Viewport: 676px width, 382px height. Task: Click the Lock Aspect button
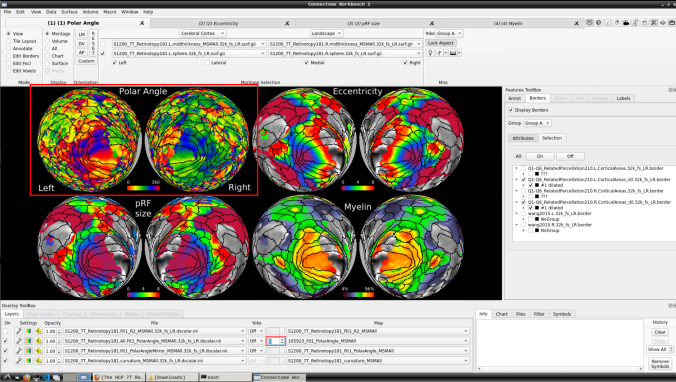[441, 43]
